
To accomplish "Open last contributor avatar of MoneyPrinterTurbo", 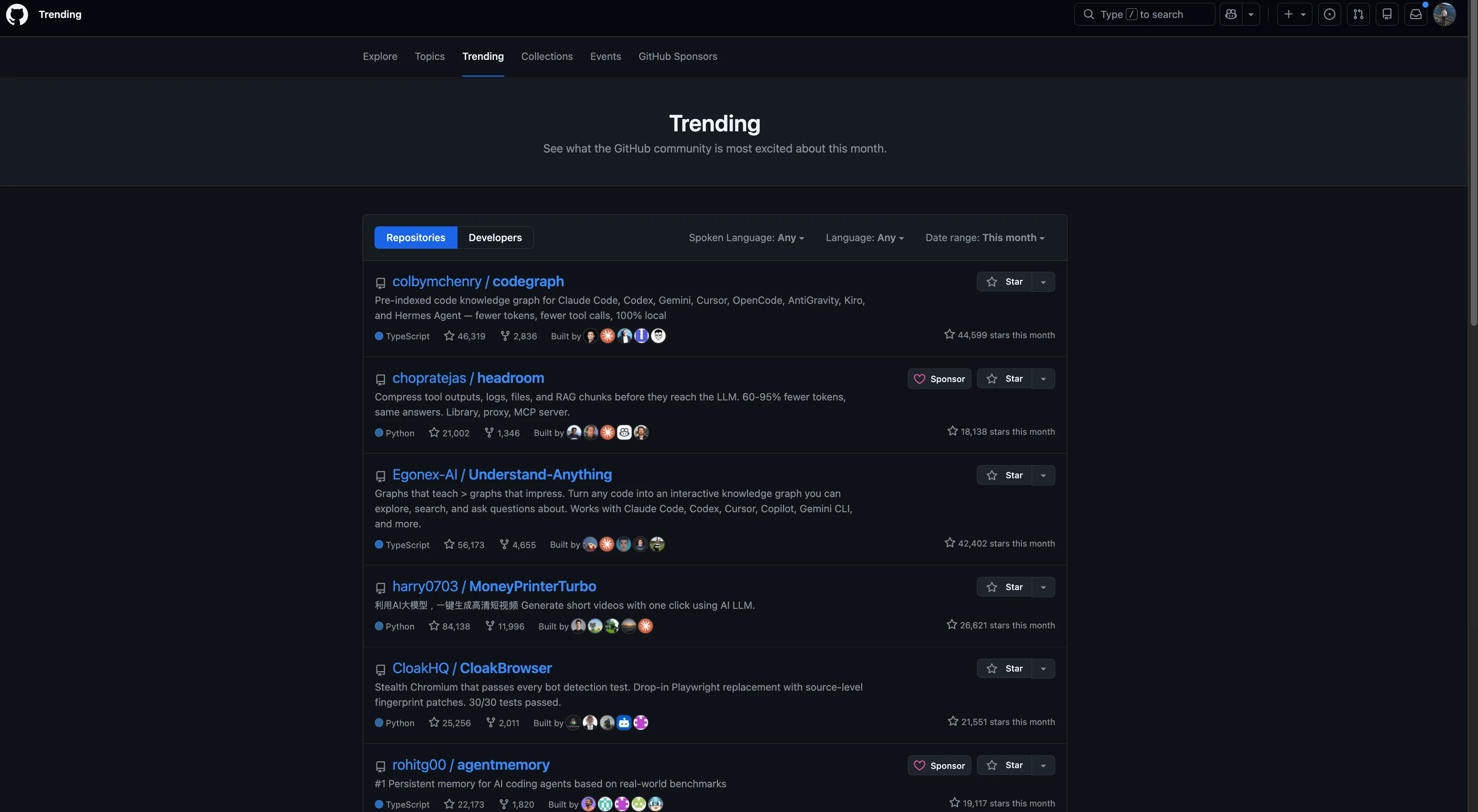I will pyautogui.click(x=646, y=626).
